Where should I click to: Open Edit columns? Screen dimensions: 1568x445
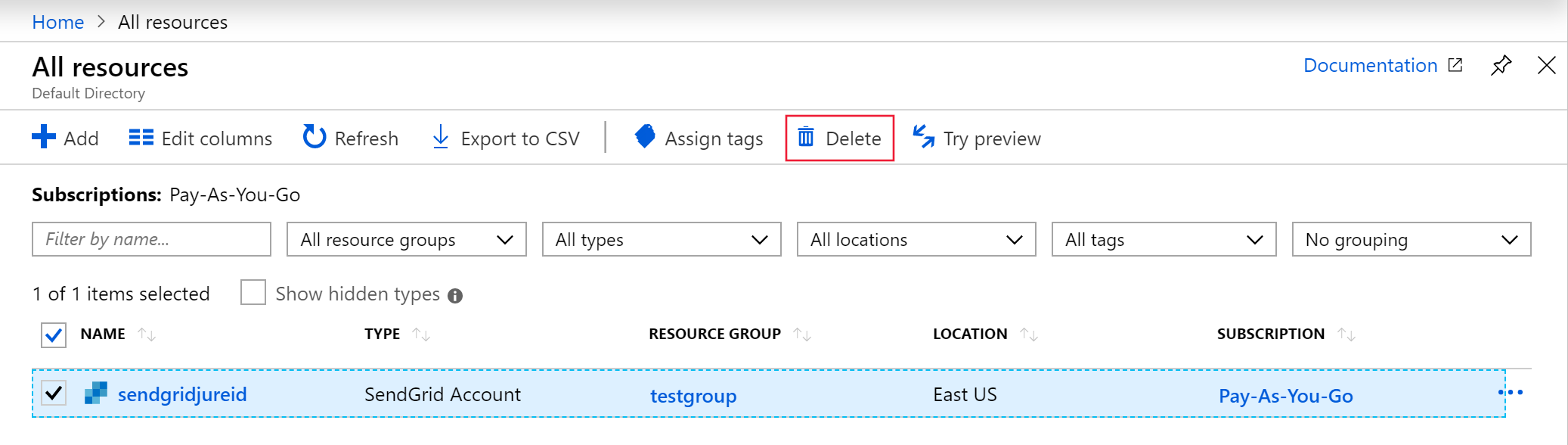200,138
